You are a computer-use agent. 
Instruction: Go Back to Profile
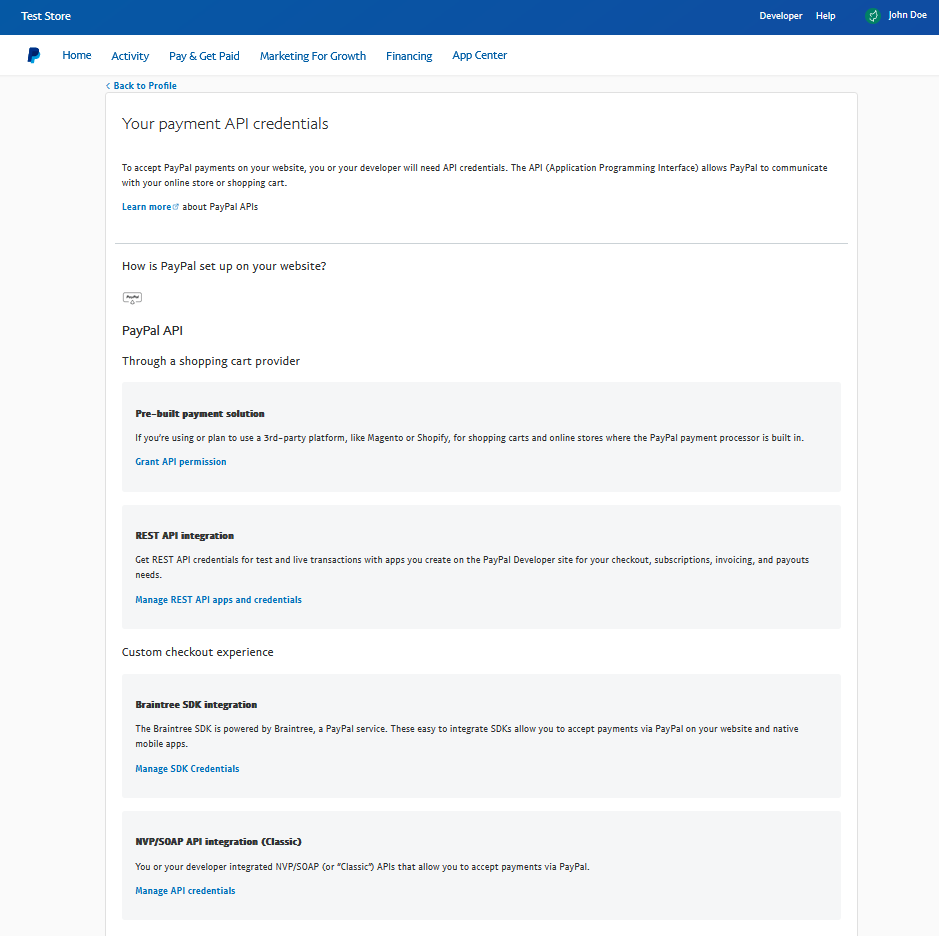(x=145, y=86)
